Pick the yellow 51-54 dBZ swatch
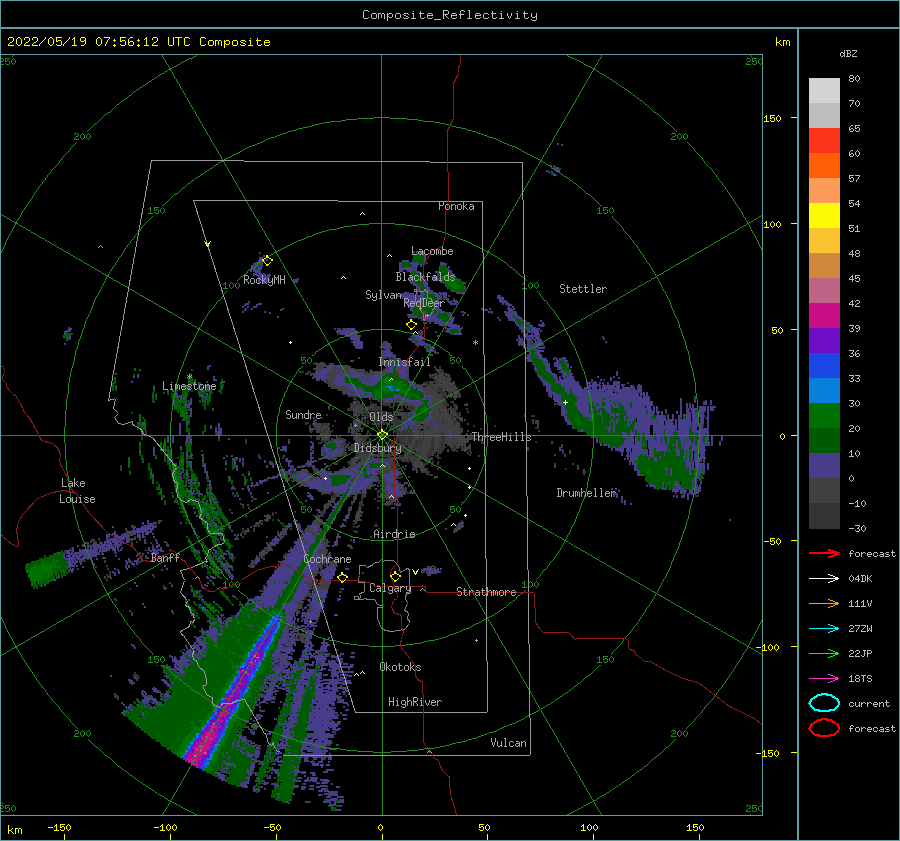Viewport: 900px width, 841px height. pos(824,216)
